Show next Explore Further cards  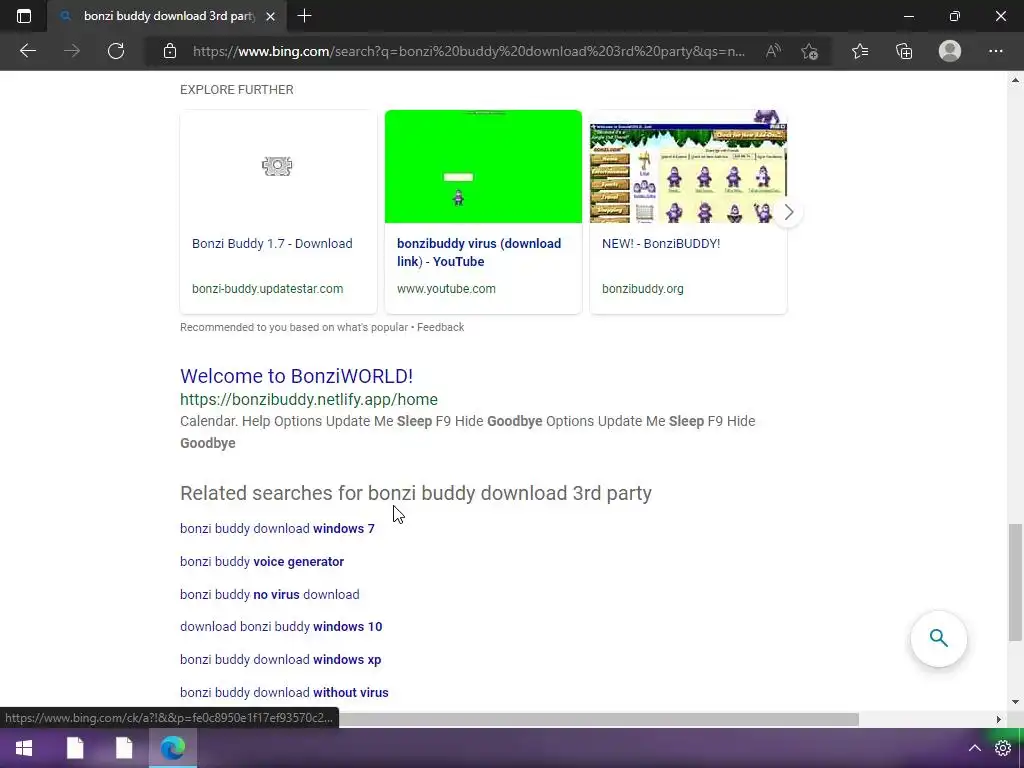coord(788,212)
